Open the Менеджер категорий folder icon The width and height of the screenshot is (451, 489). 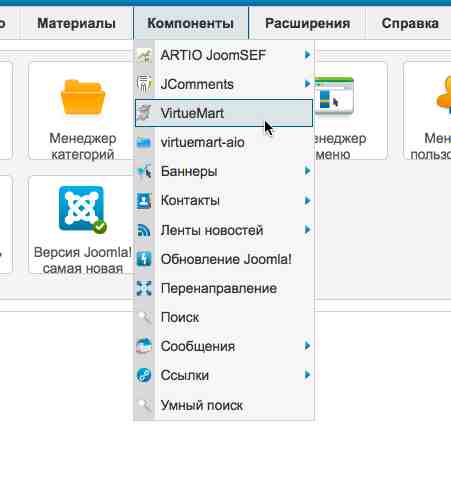tap(83, 97)
